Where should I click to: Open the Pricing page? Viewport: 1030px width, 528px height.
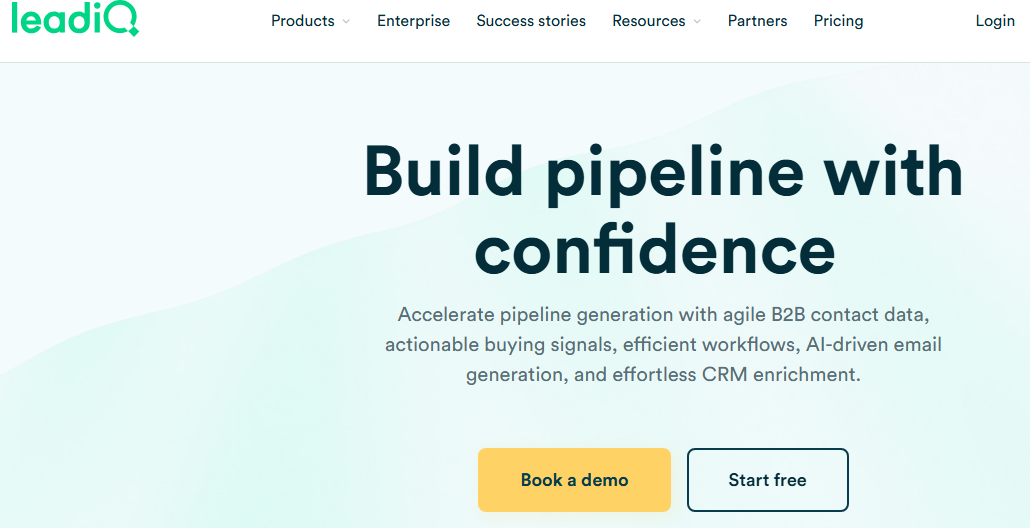click(x=838, y=21)
